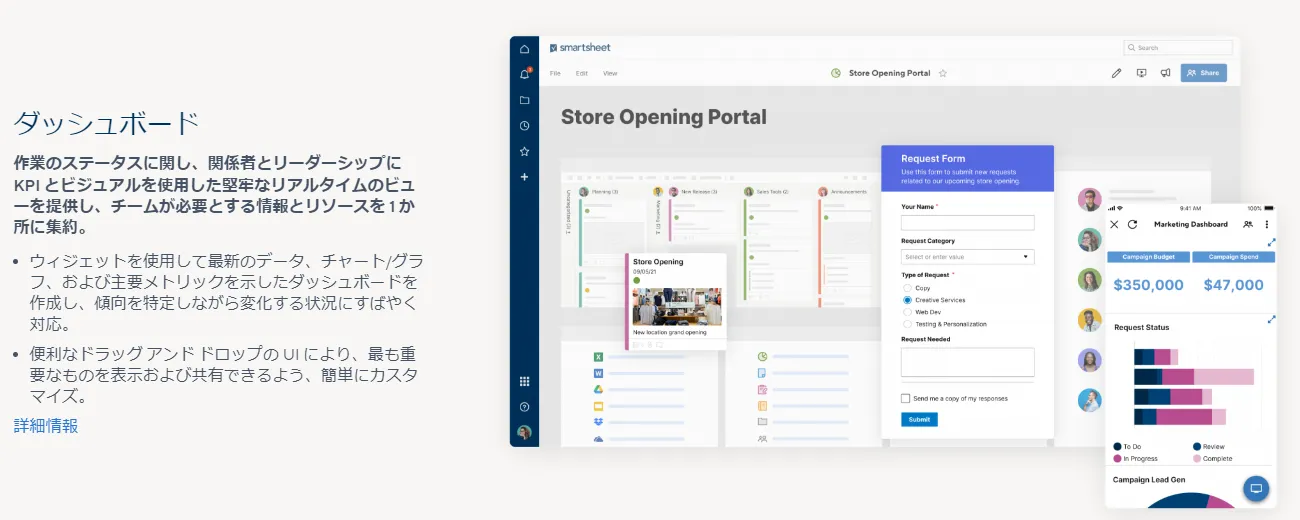Click the smartsheet logo
1300x520 pixels.
point(580,47)
